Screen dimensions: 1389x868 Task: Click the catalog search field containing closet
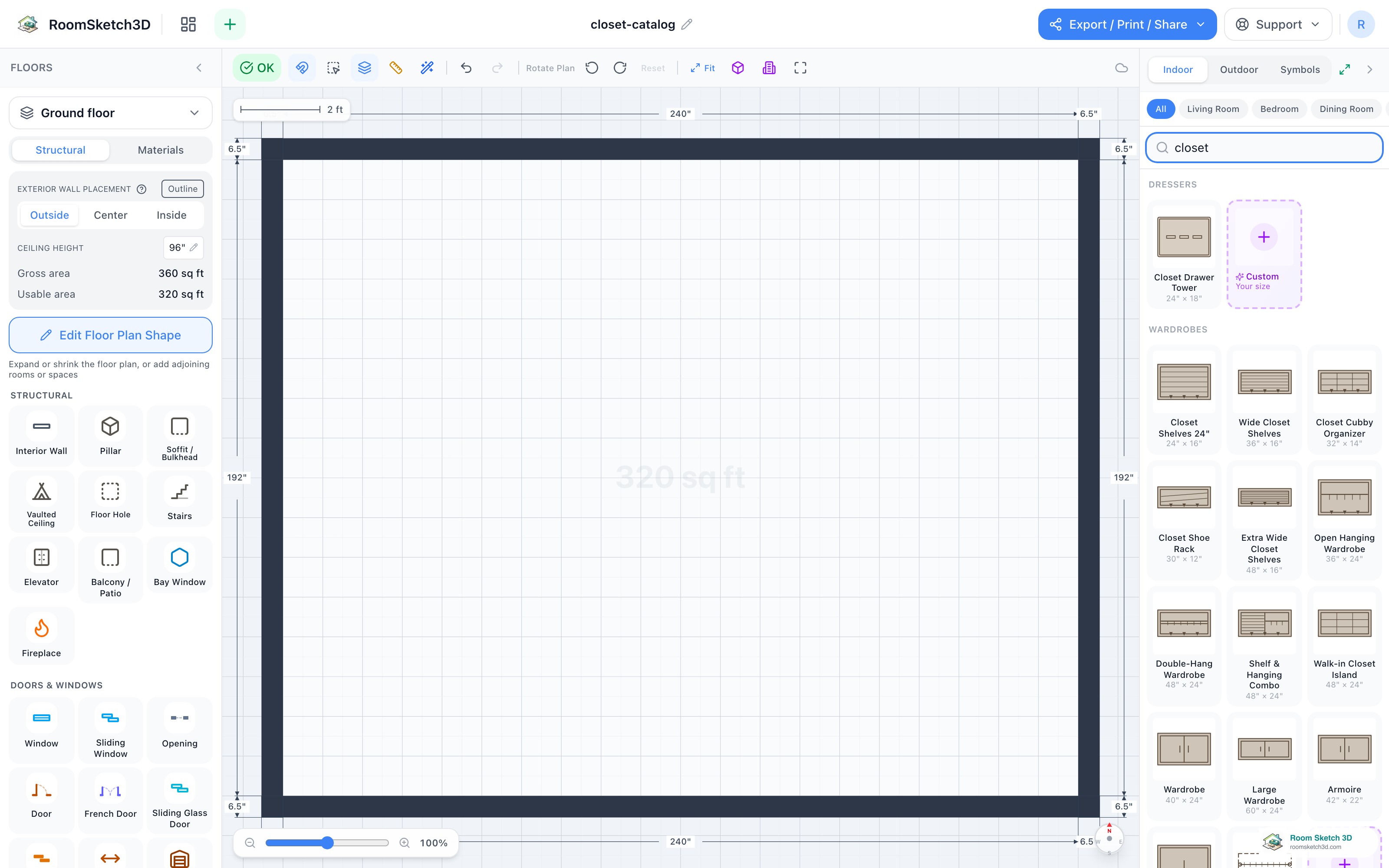coord(1264,148)
